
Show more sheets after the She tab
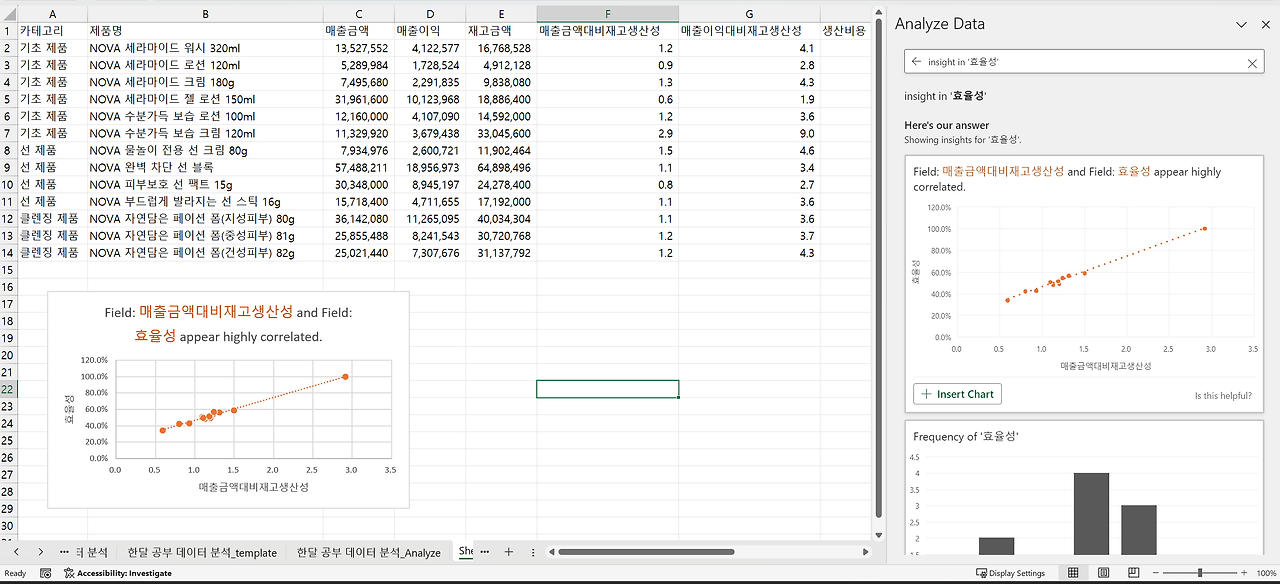tap(484, 551)
